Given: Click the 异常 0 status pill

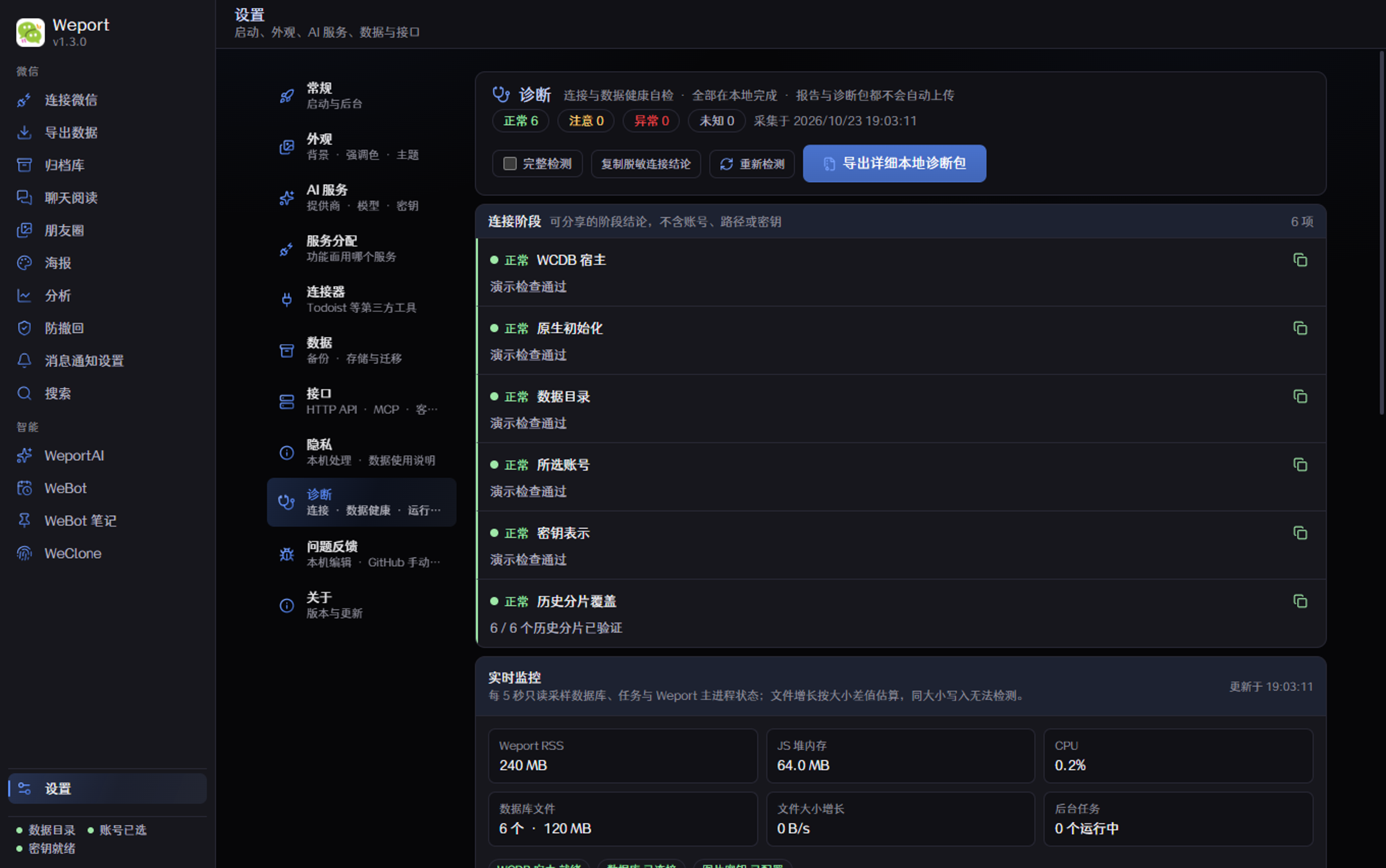Looking at the screenshot, I should [x=651, y=121].
